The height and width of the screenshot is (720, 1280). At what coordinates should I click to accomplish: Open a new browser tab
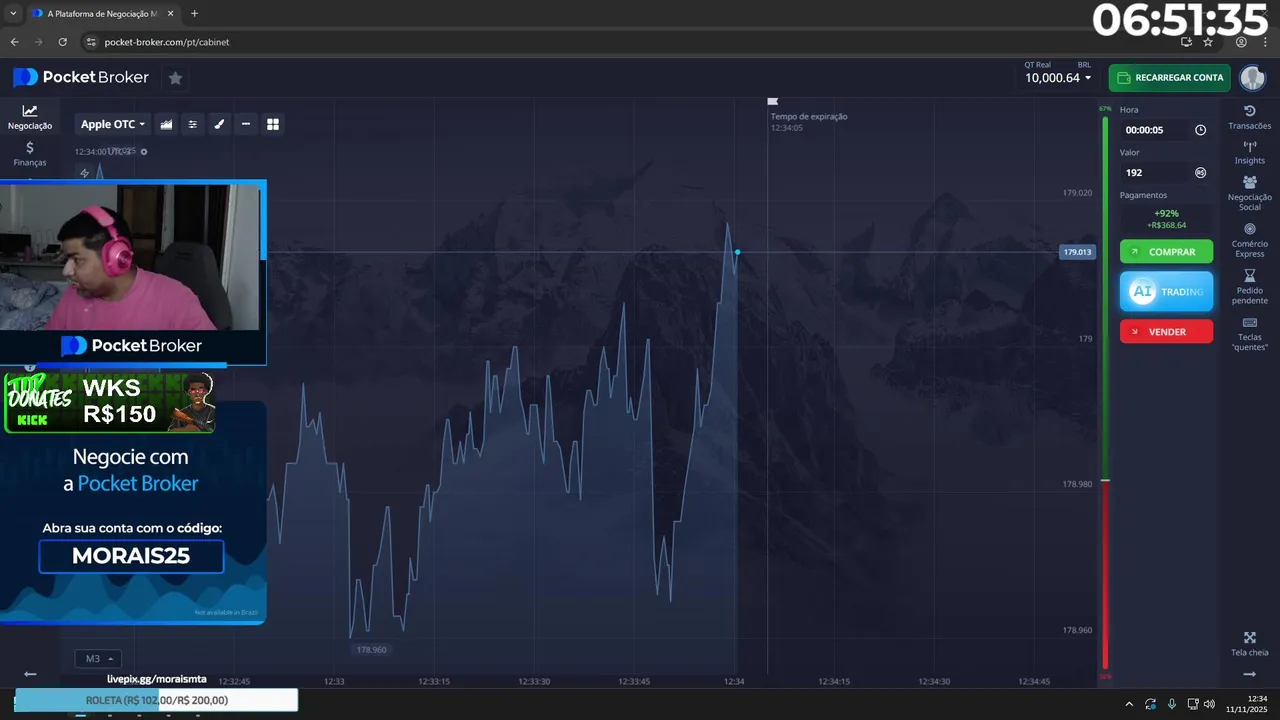pyautogui.click(x=194, y=14)
